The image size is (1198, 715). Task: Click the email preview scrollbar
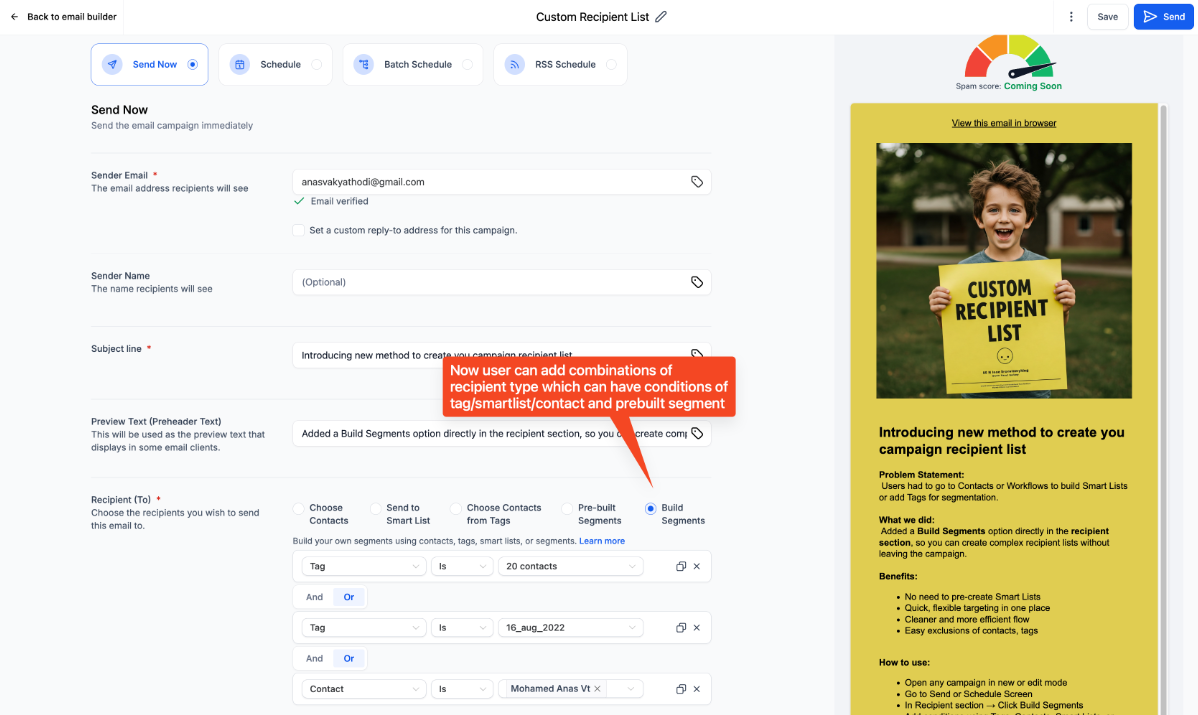(x=1162, y=300)
